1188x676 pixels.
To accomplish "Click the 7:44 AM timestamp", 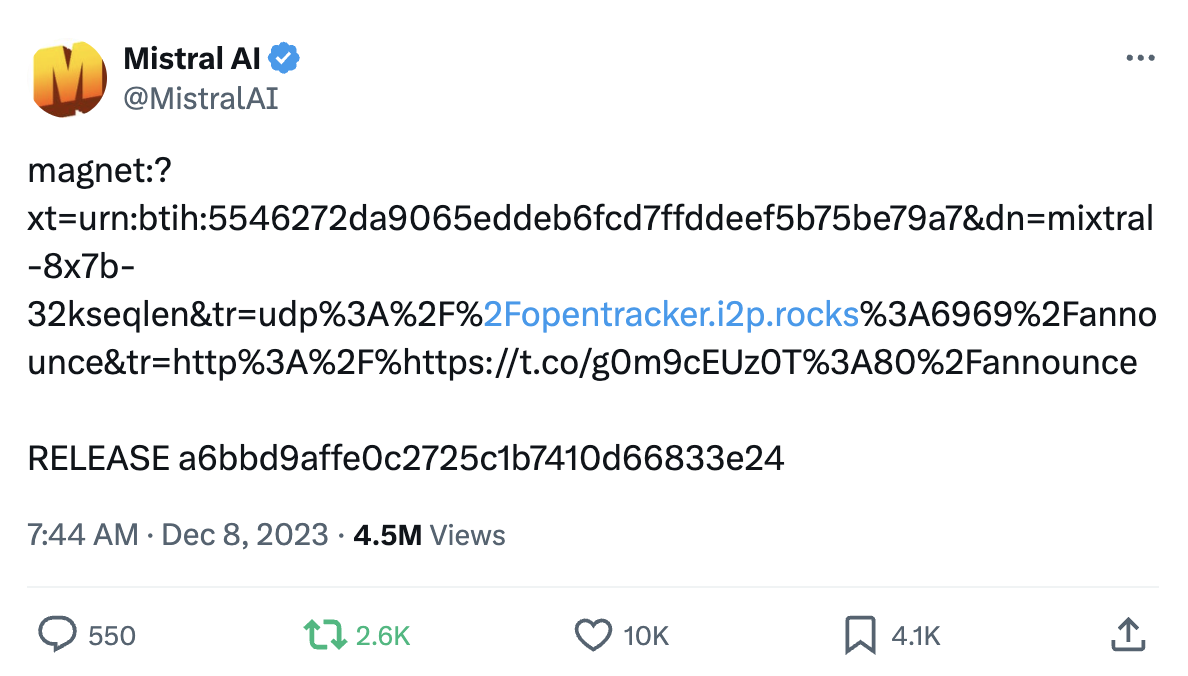I will [x=83, y=535].
